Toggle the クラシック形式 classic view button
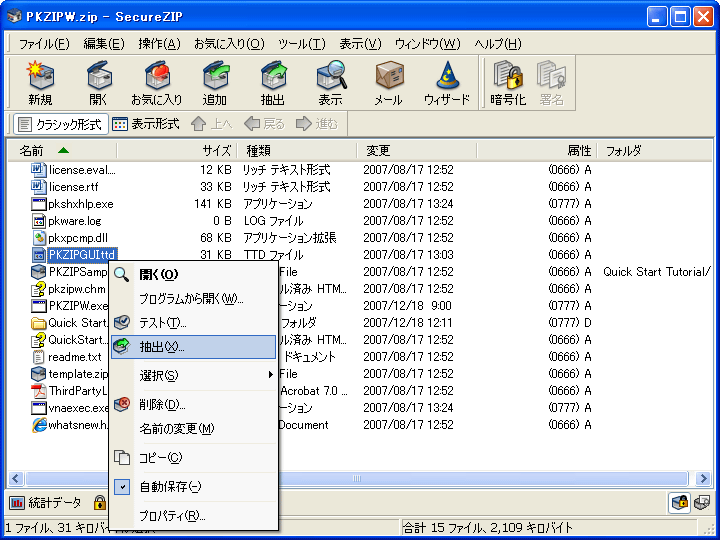This screenshot has width=720, height=540. click(x=61, y=124)
